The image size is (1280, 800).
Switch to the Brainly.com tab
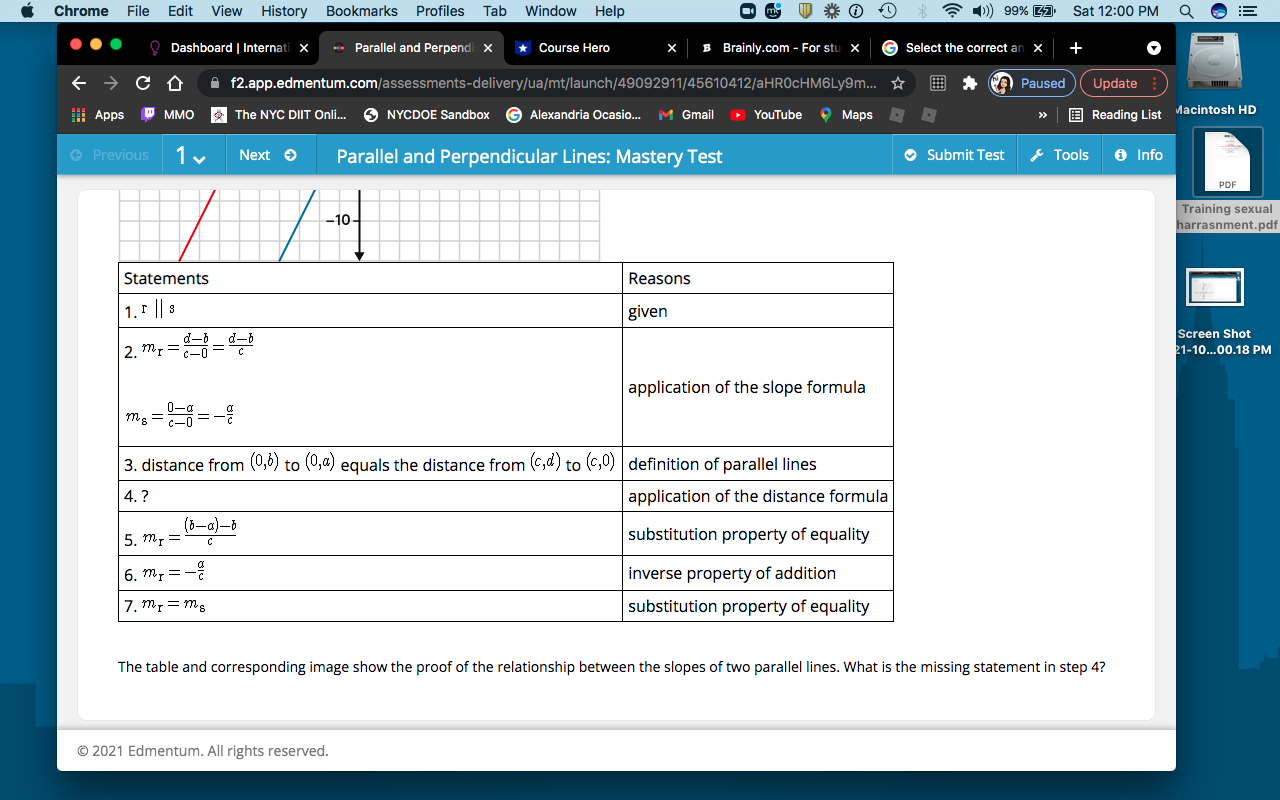pyautogui.click(x=780, y=48)
